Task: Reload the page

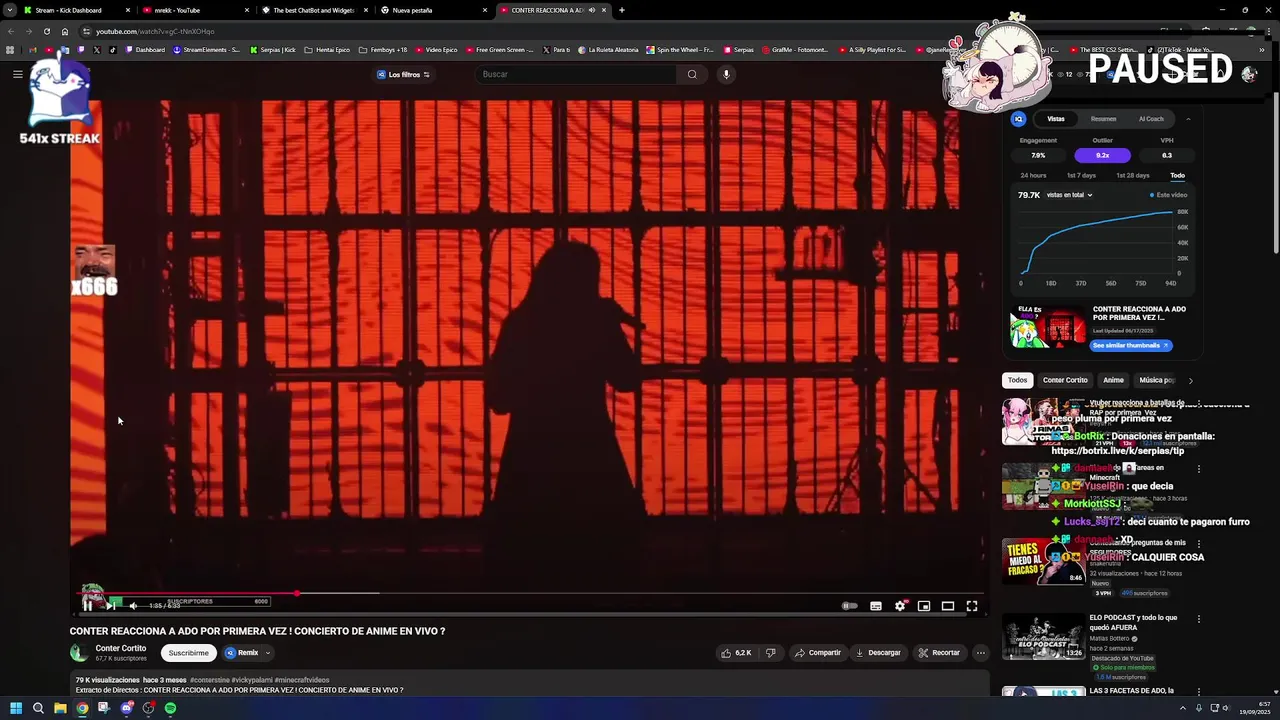Action: 47,31
